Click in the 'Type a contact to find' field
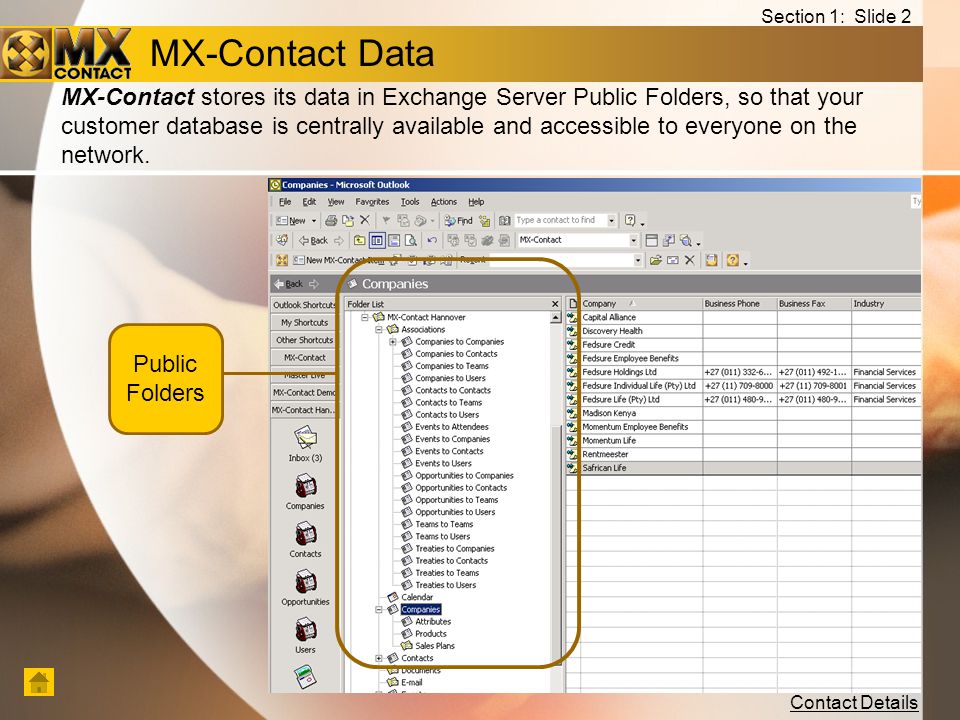The image size is (960, 720). (x=560, y=220)
